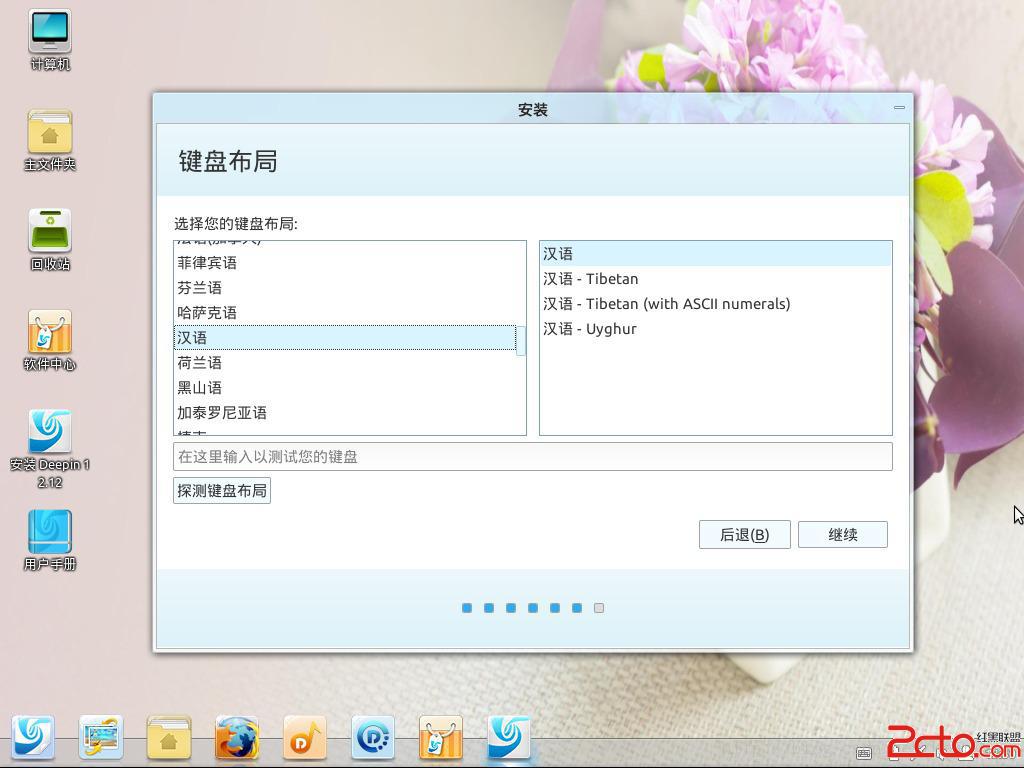Select 黑山语 in the layout list
The image size is (1024, 768).
tap(345, 387)
